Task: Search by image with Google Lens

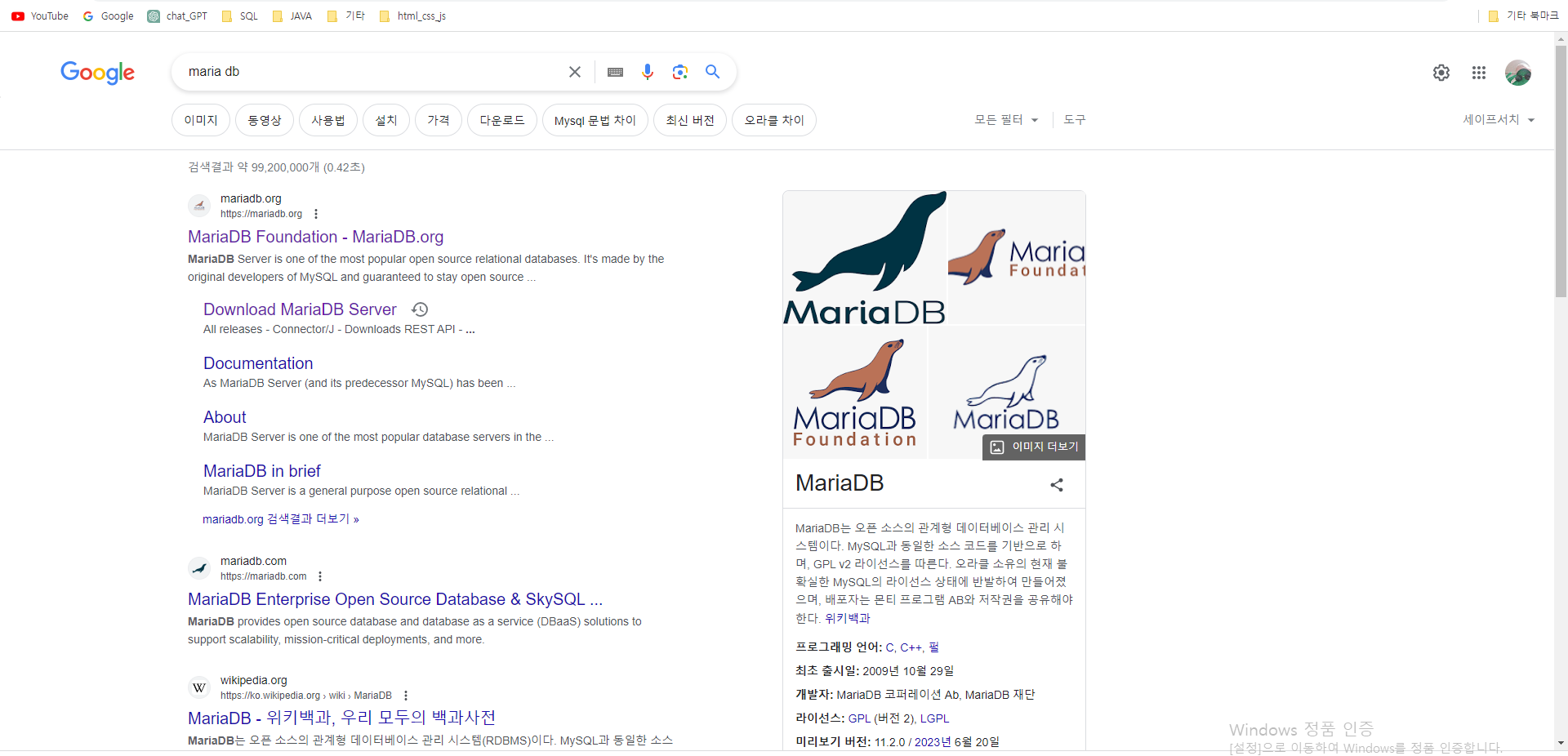Action: tap(680, 72)
